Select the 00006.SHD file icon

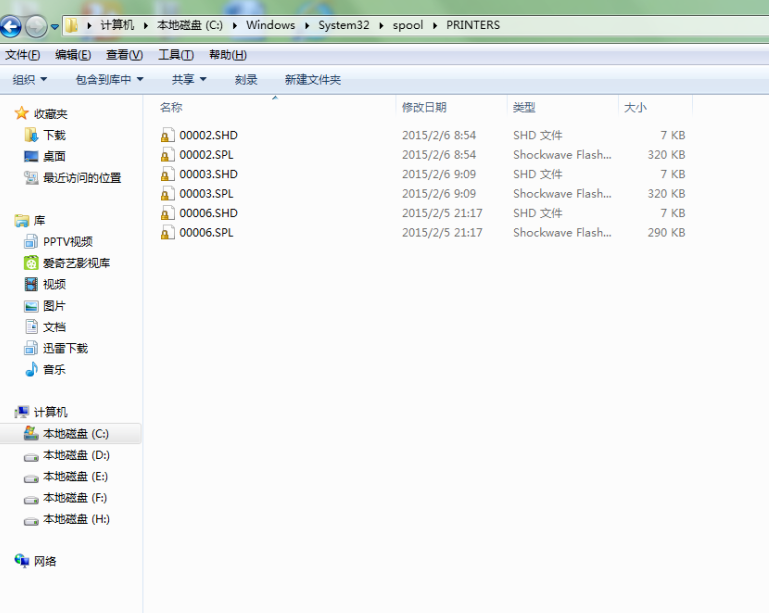(x=168, y=213)
